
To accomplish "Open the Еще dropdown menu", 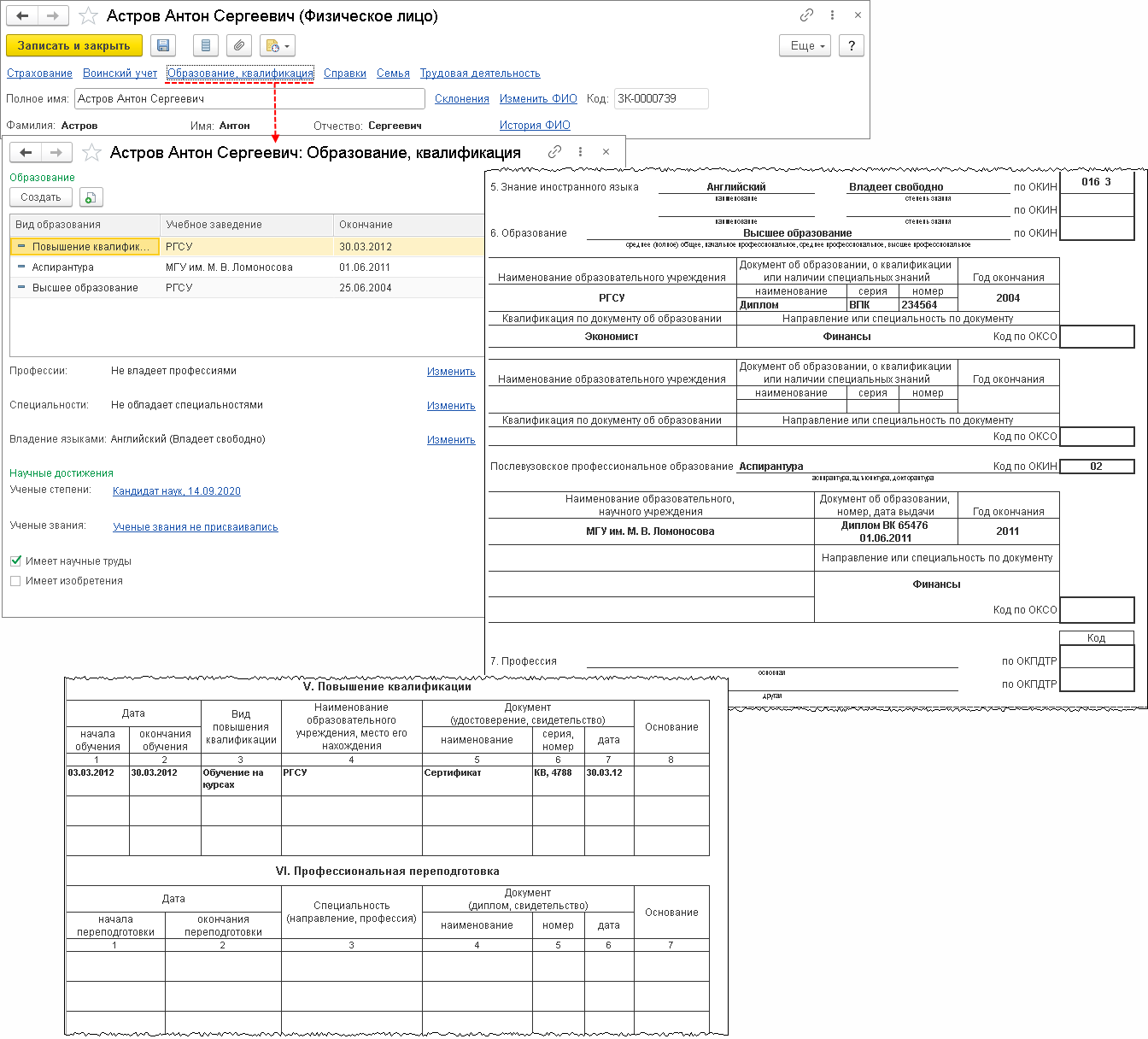I will (x=805, y=46).
